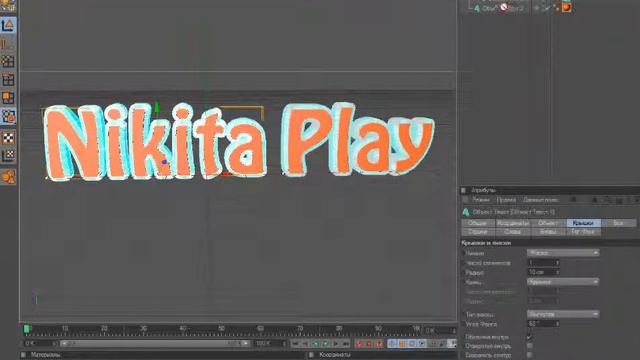Click the text object icon in Object Manager
This screenshot has height=360, width=640.
[x=477, y=8]
